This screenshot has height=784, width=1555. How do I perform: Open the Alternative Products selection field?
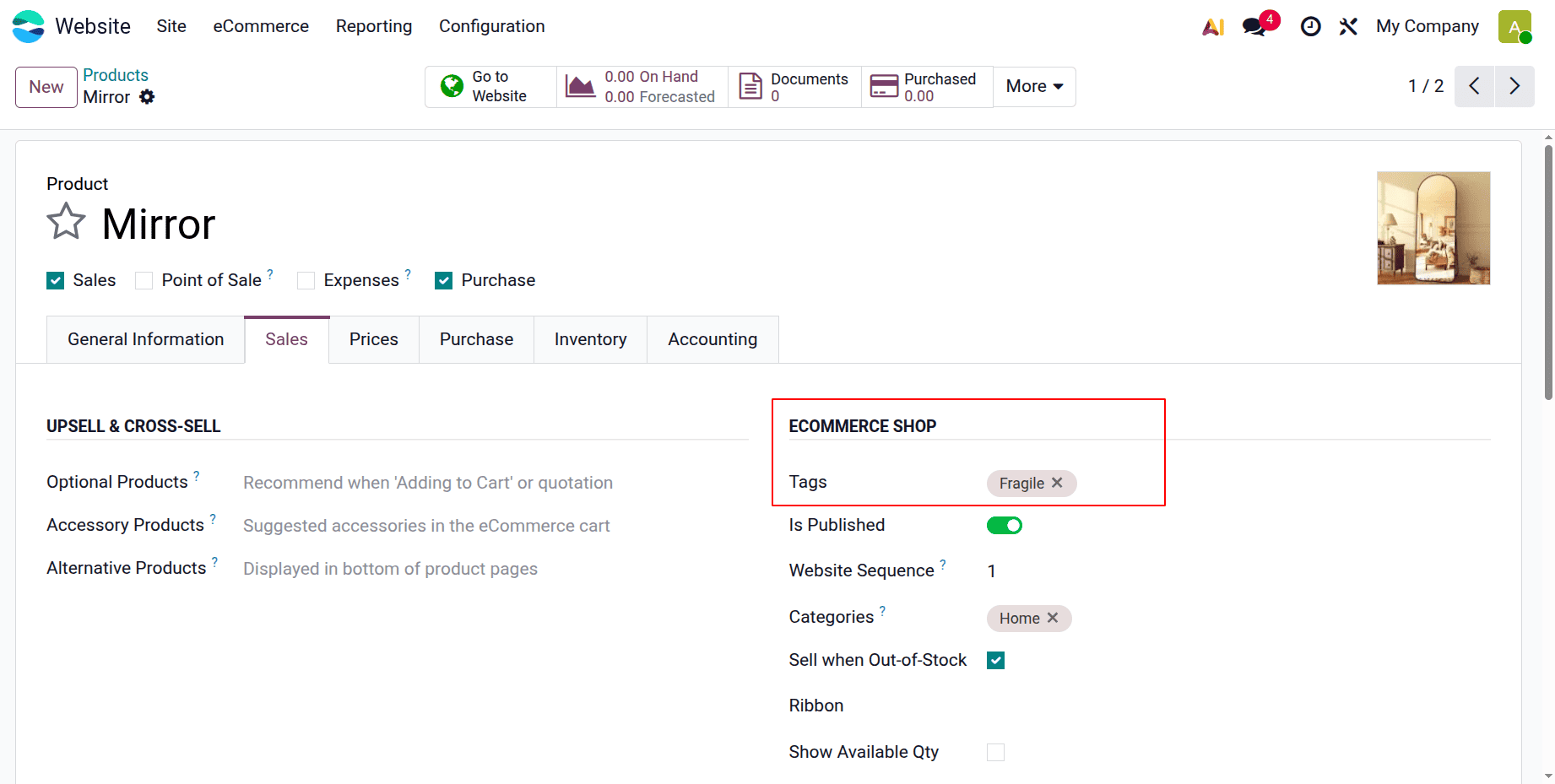click(495, 569)
